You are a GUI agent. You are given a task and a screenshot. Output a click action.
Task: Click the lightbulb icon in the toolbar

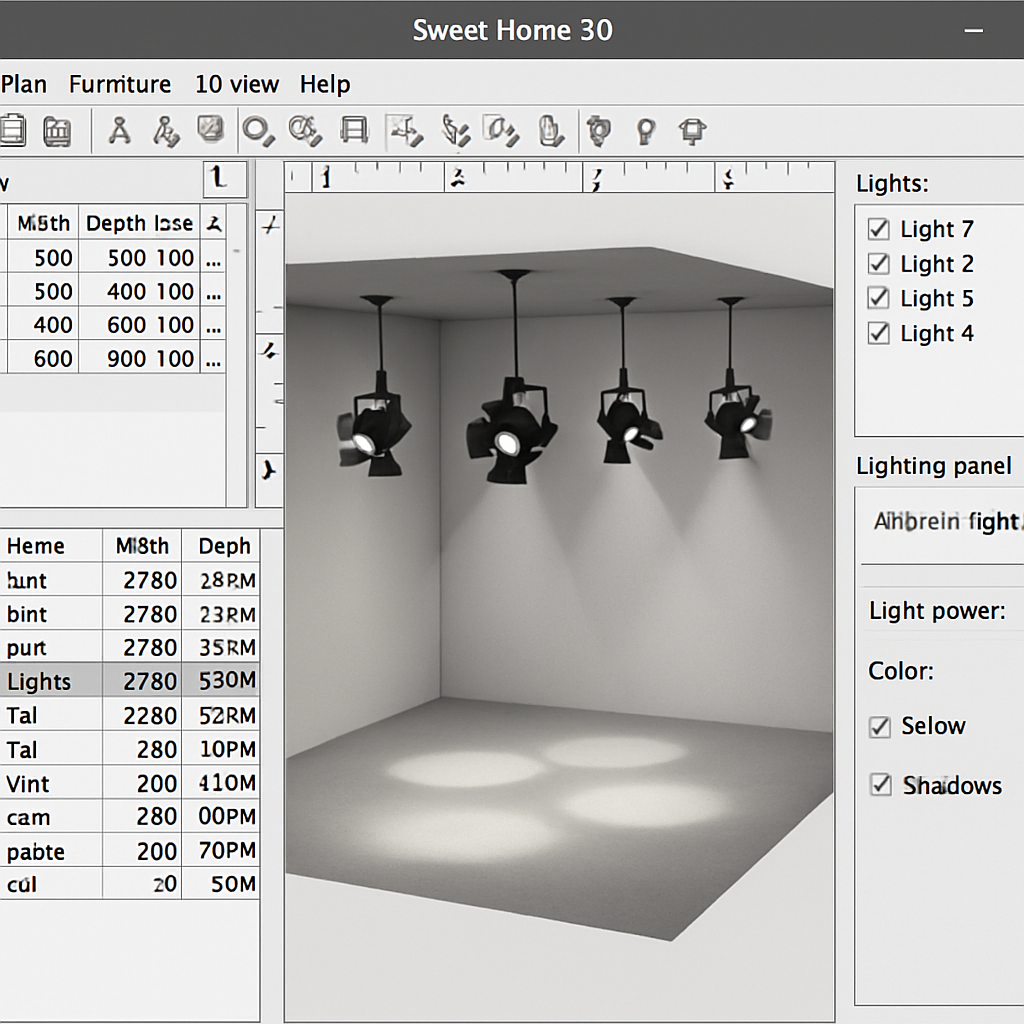click(645, 130)
